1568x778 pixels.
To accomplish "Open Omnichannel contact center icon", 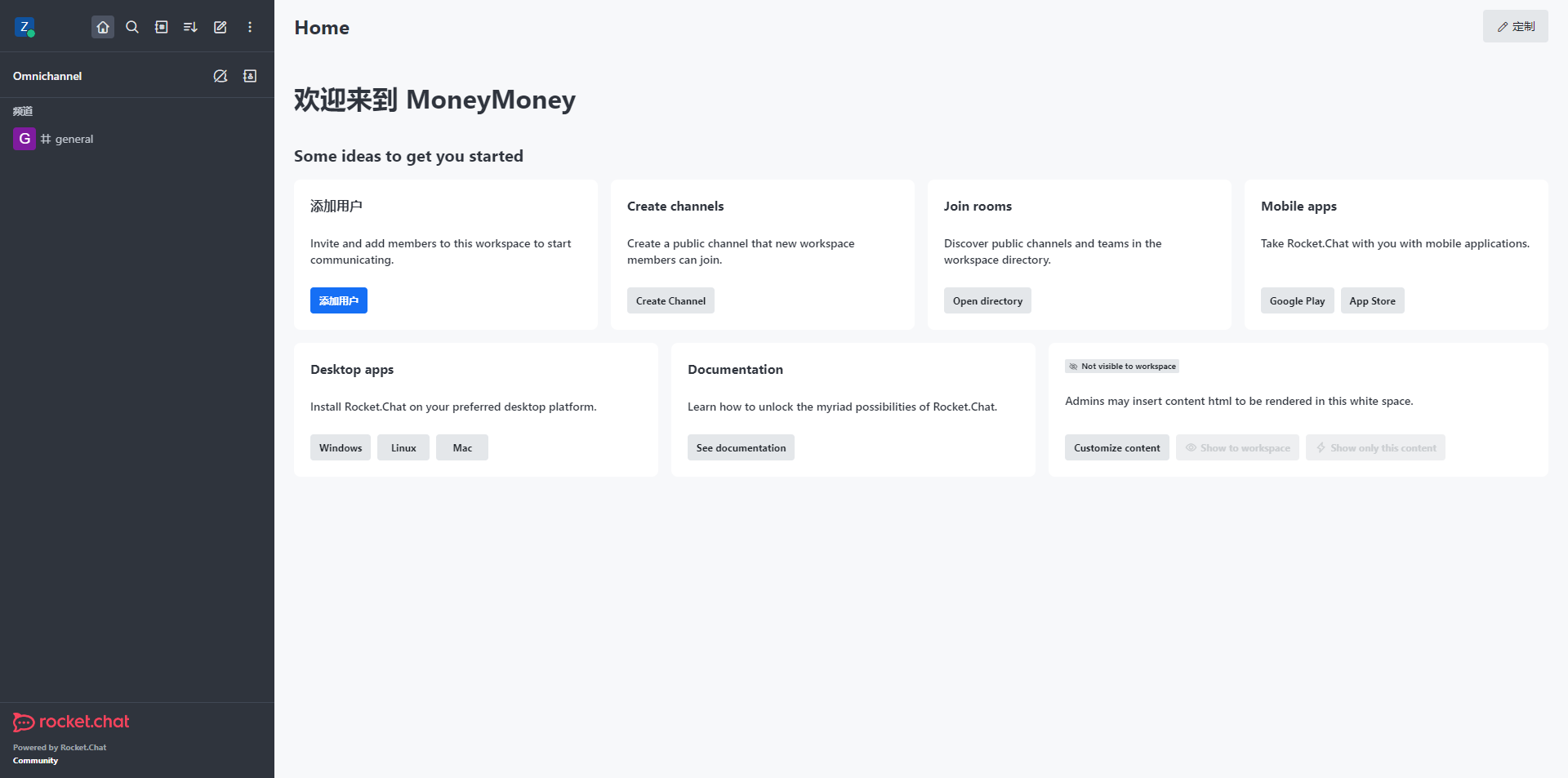I will [x=250, y=76].
